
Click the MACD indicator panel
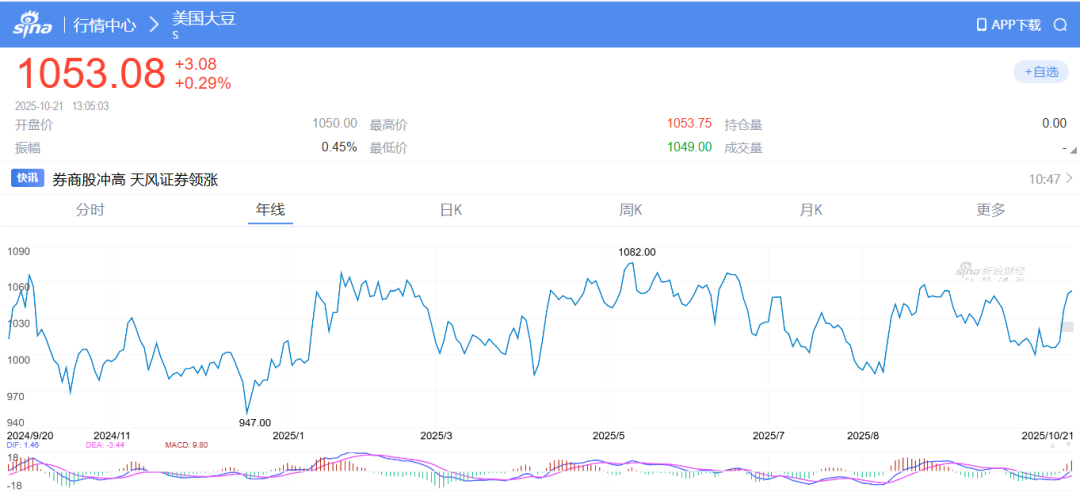[x=540, y=468]
